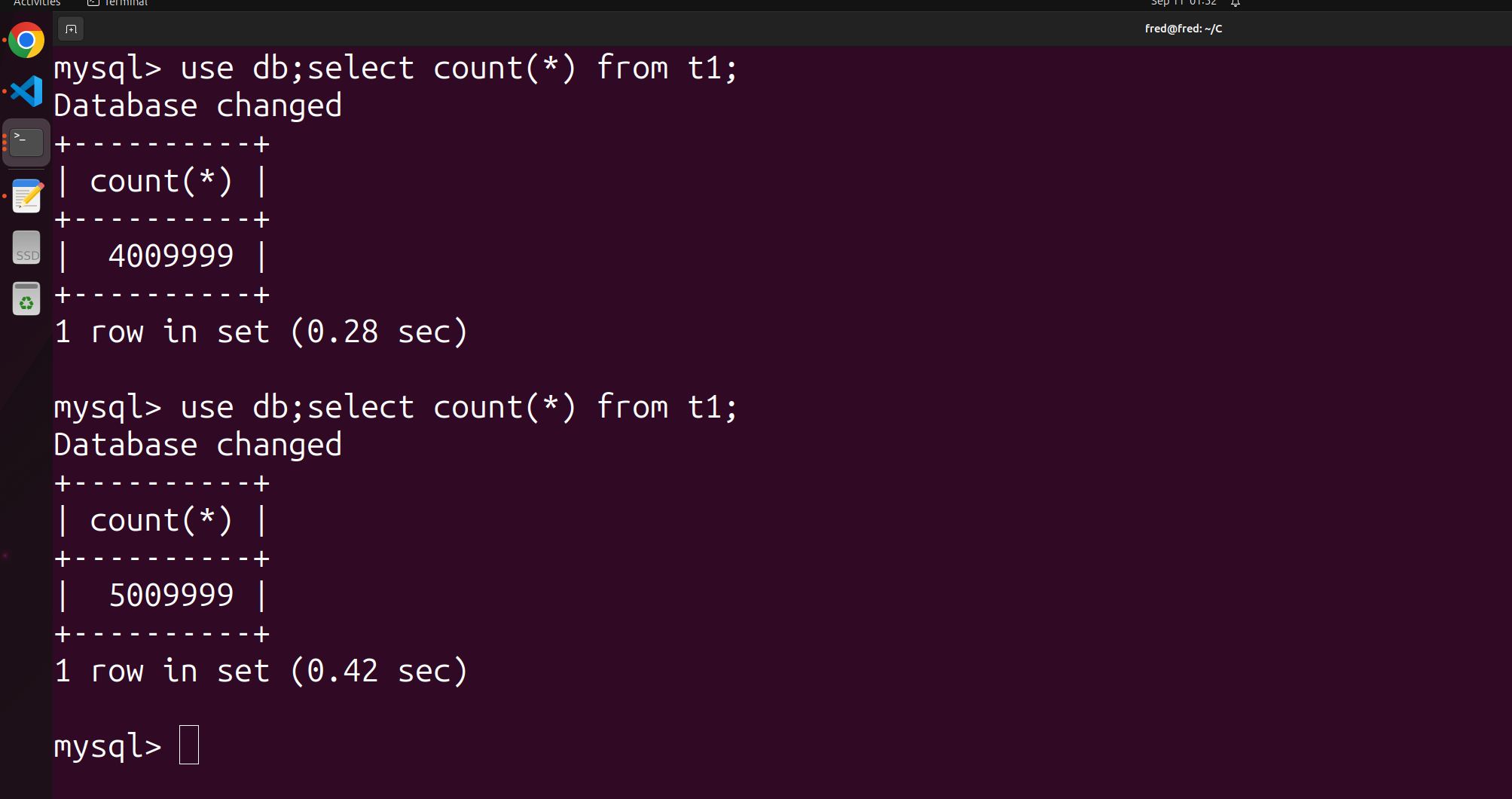This screenshot has width=1512, height=799.
Task: Click the second 'use db;select count(*)' command
Action: tap(395, 408)
